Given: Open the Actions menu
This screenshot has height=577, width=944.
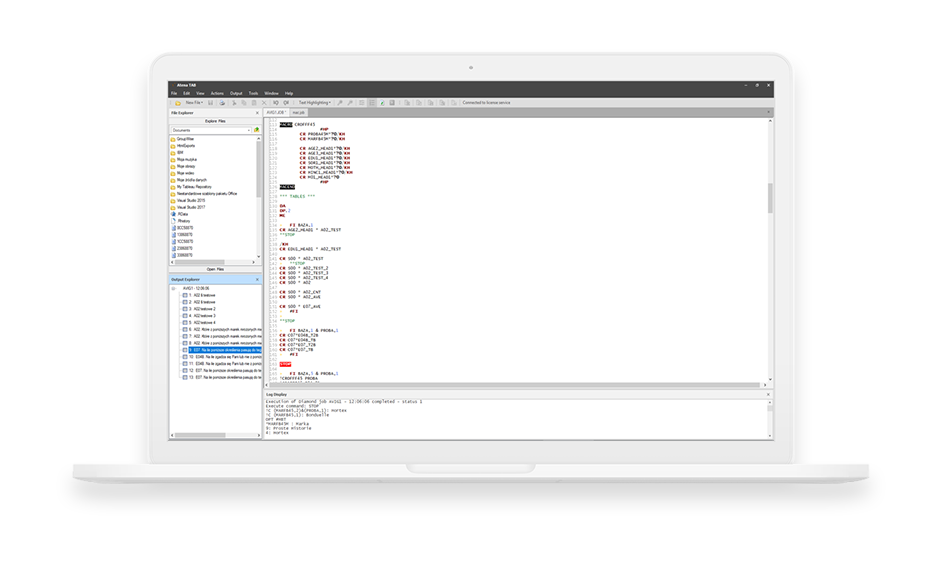Looking at the screenshot, I should click(217, 93).
